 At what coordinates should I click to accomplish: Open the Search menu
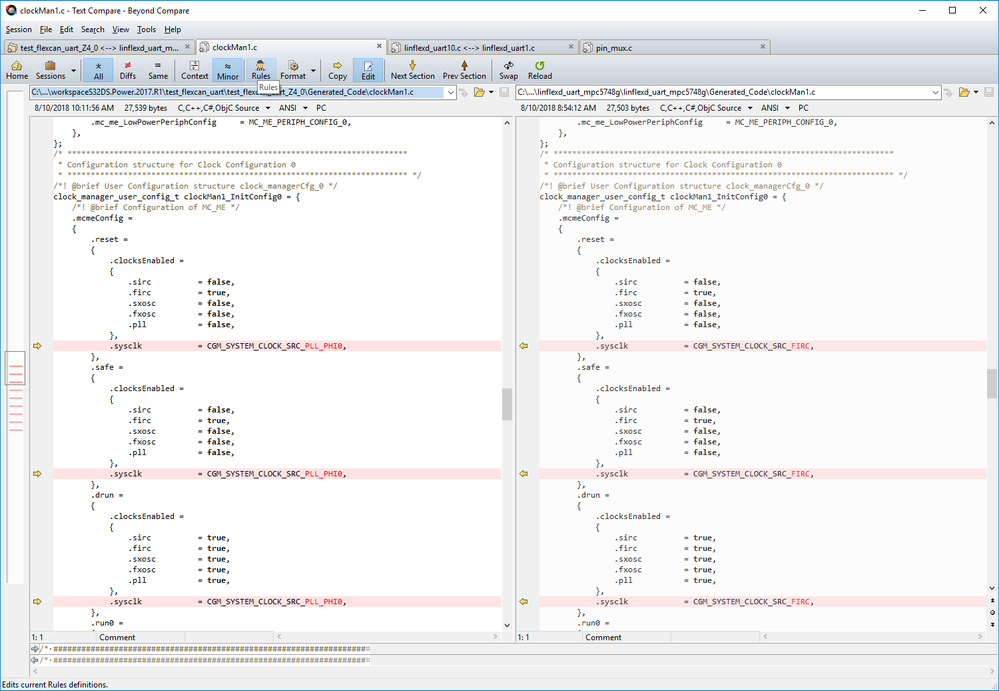[x=92, y=29]
